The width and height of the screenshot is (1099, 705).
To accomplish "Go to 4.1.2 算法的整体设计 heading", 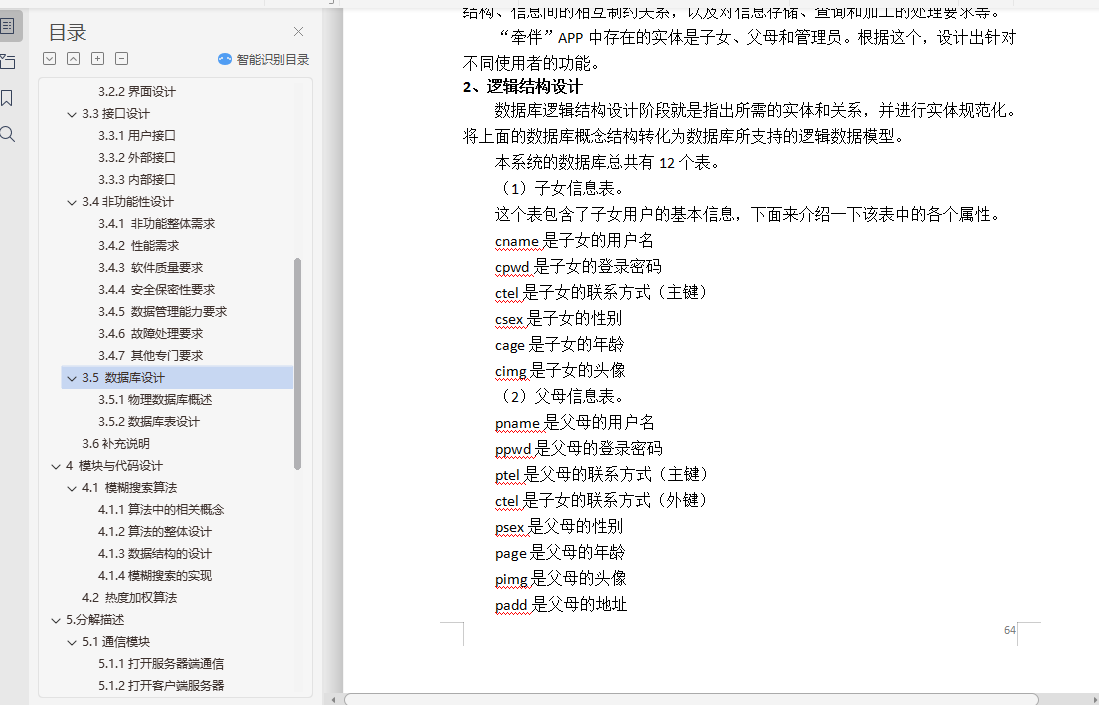I will click(x=155, y=532).
